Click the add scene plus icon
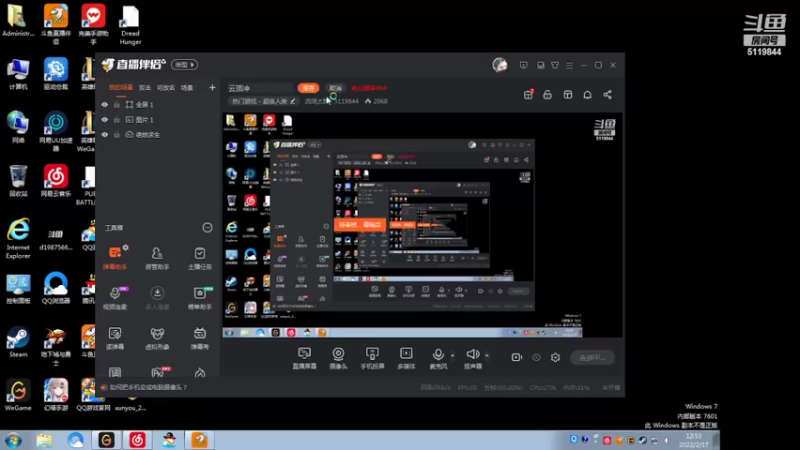 click(x=212, y=88)
